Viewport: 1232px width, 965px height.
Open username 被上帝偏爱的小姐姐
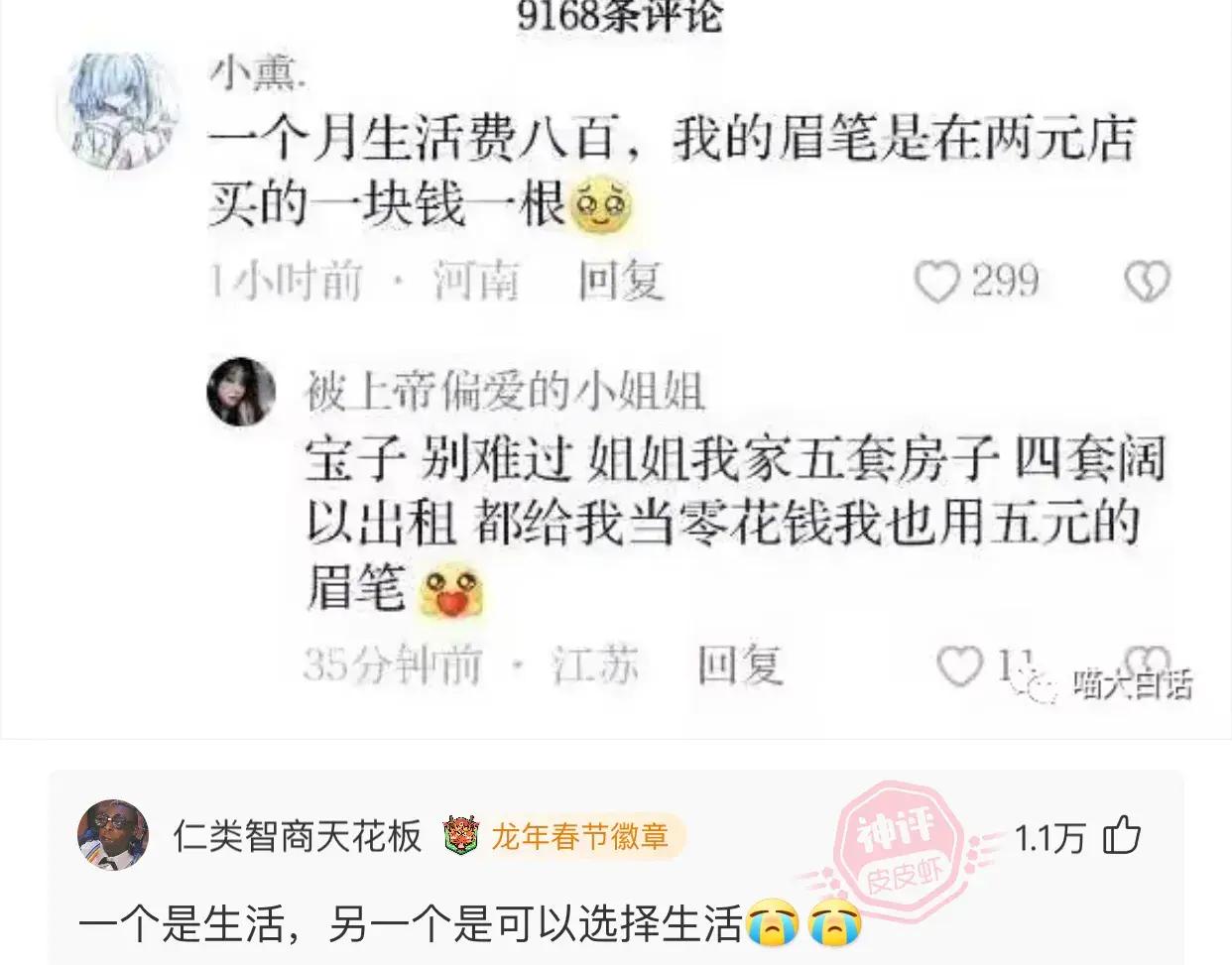click(x=505, y=392)
